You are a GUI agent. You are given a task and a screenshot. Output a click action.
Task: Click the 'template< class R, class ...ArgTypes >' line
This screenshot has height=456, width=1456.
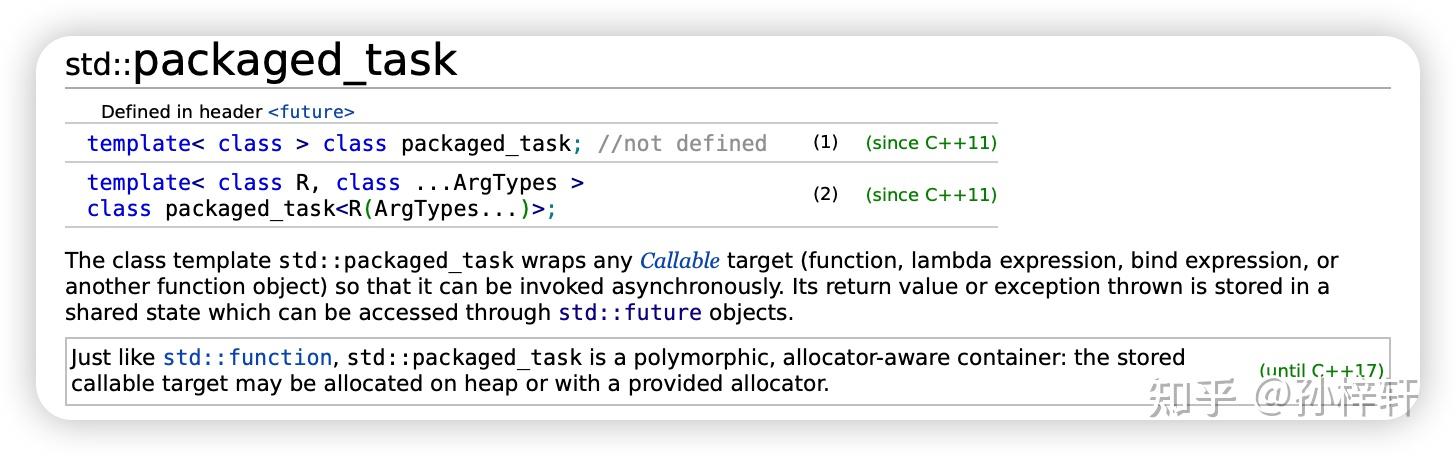(x=335, y=183)
